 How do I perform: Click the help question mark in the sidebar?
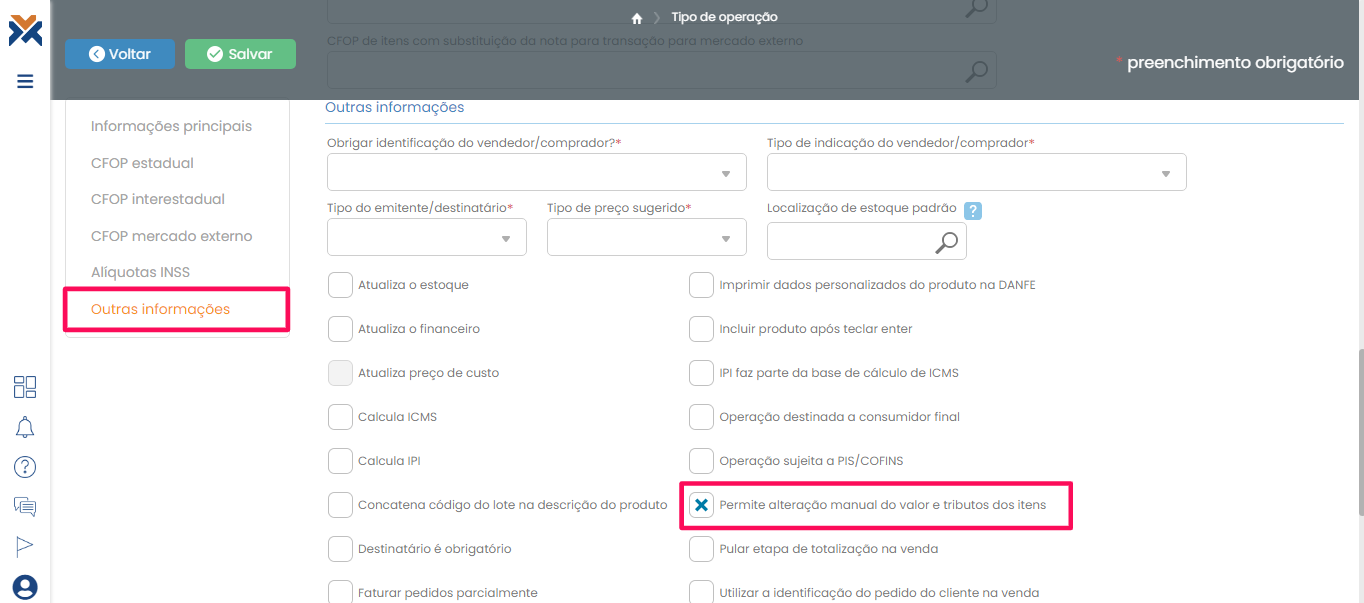(25, 467)
